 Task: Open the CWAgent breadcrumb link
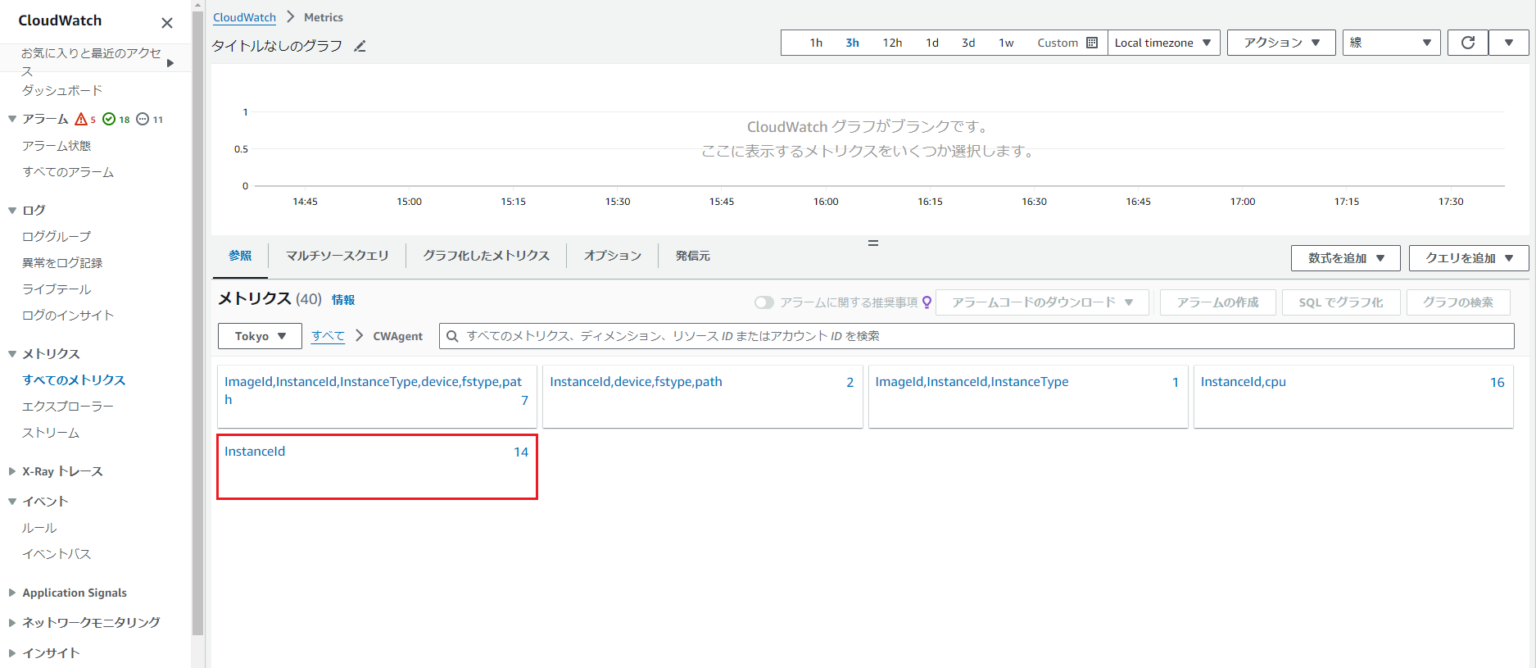[x=396, y=336]
